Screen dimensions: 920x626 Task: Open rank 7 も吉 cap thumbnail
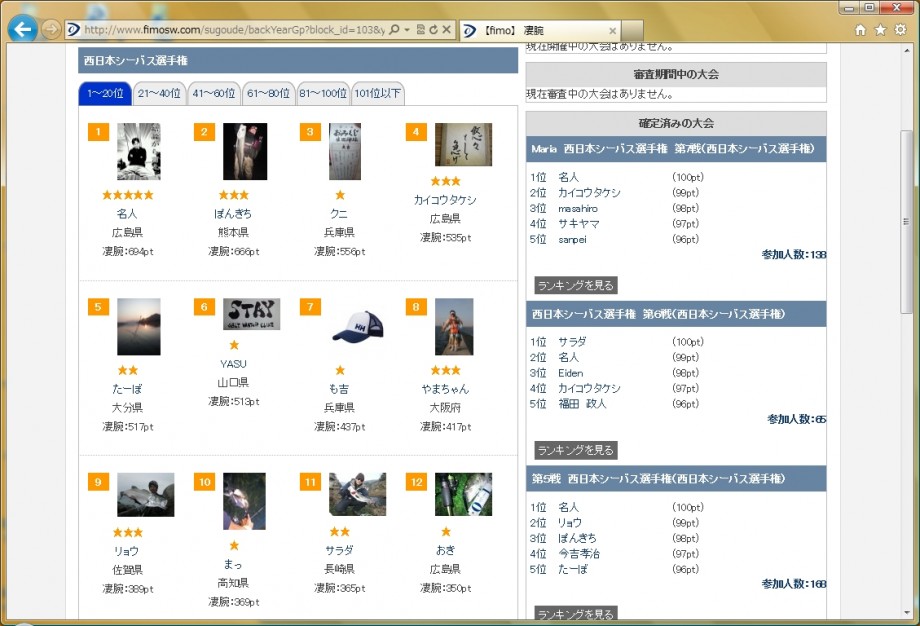click(x=357, y=327)
